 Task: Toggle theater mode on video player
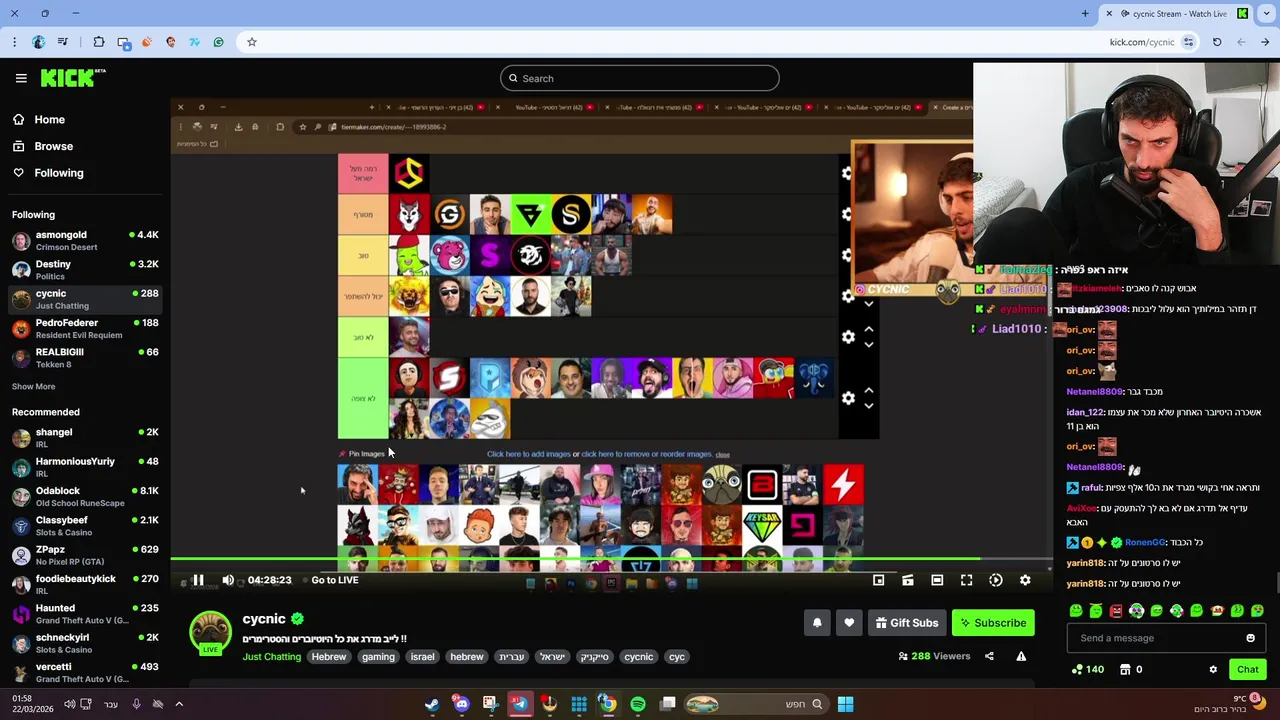[937, 580]
